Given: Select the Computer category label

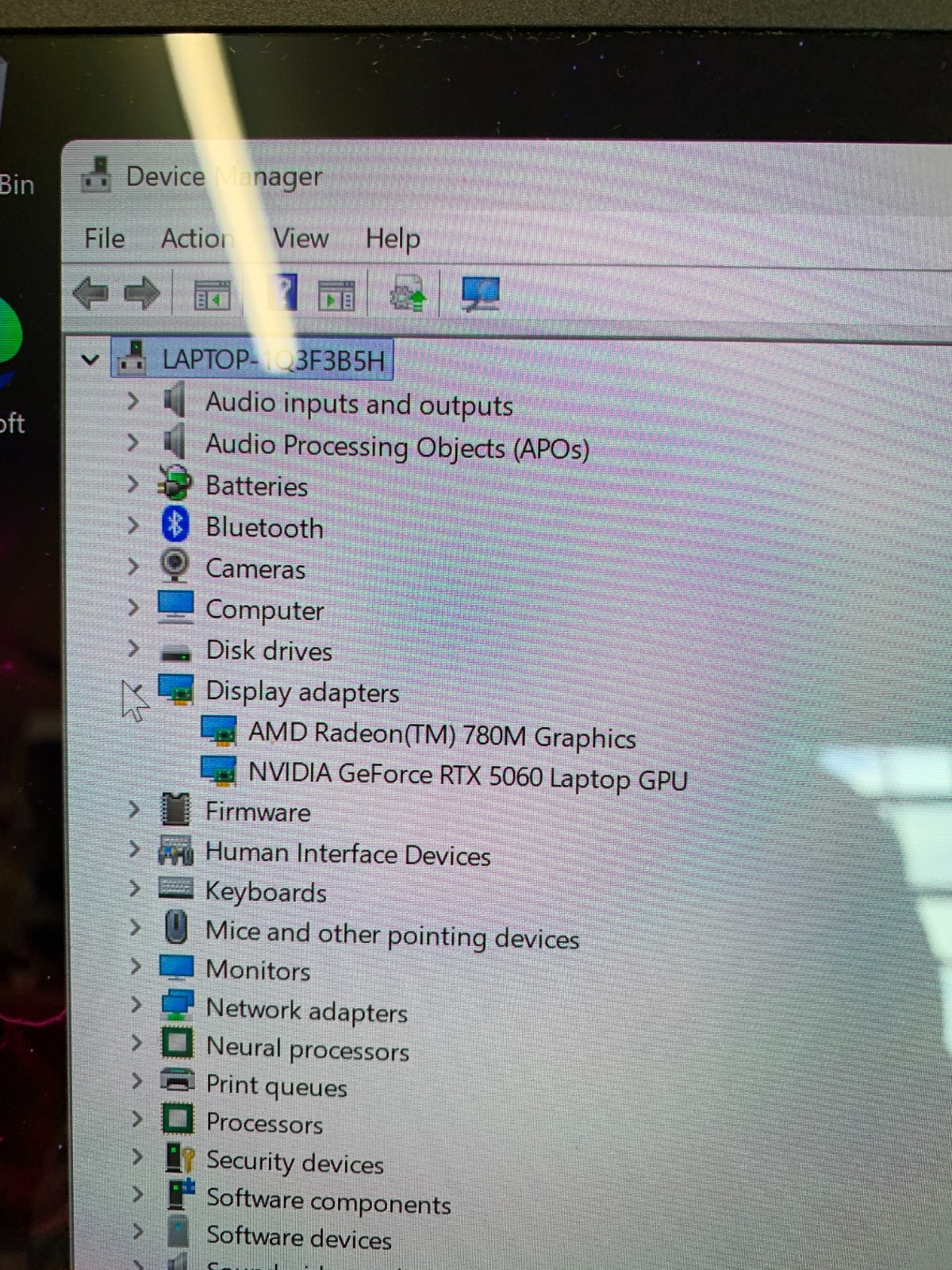Looking at the screenshot, I should coord(265,610).
